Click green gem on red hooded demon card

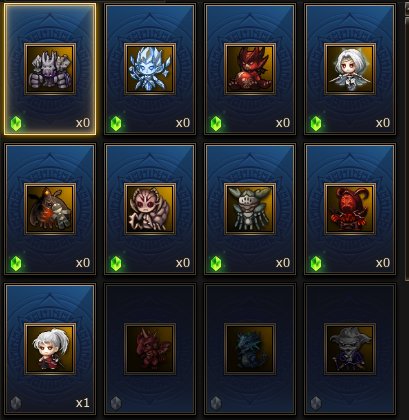coord(316,264)
